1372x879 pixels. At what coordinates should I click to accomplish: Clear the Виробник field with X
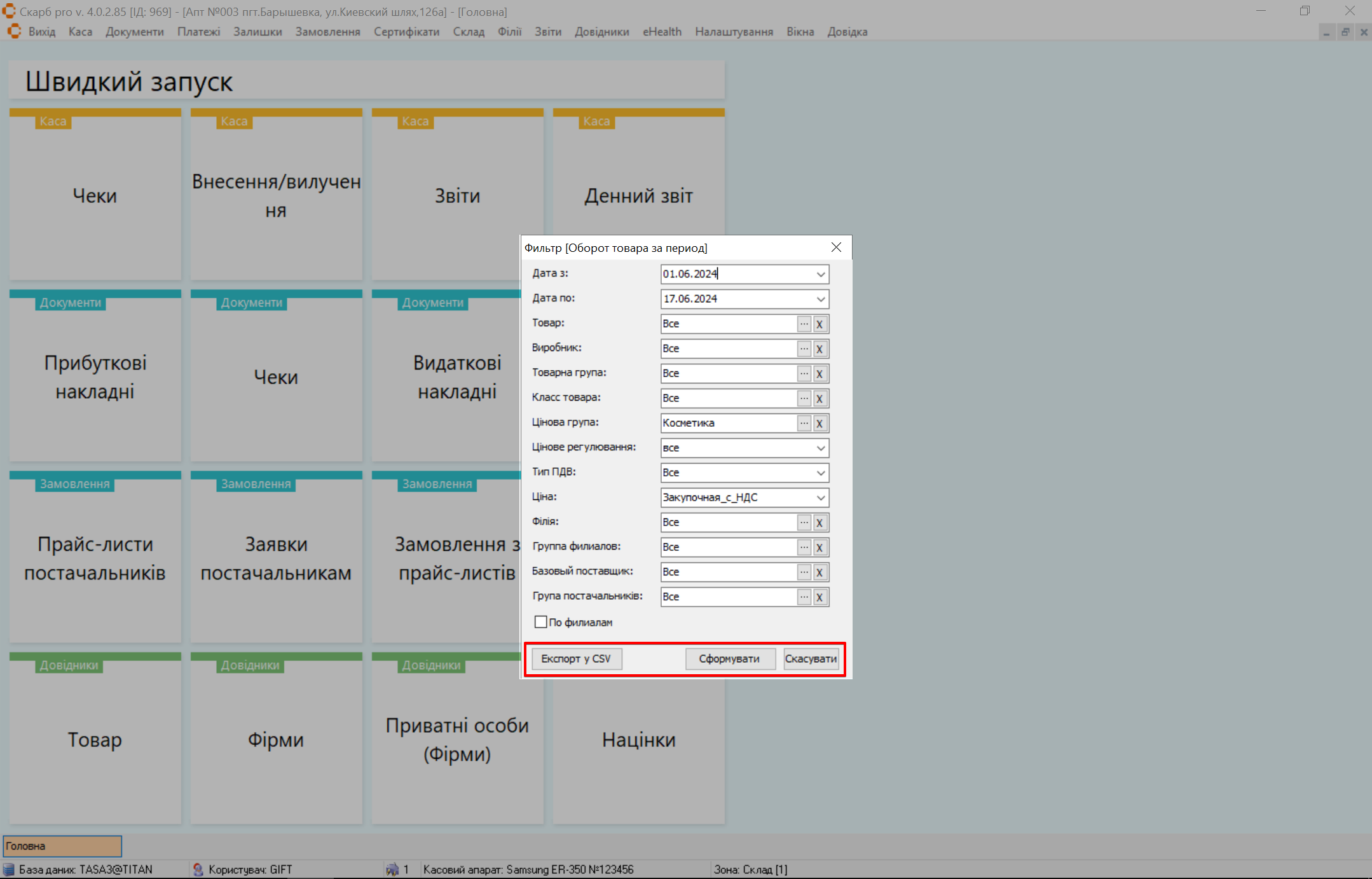pos(820,349)
